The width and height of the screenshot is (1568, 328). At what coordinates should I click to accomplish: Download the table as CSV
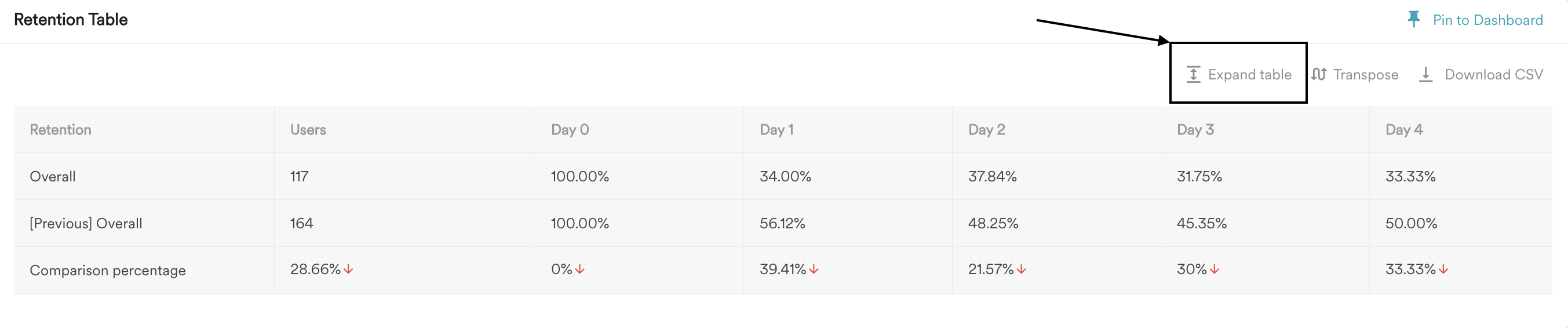pos(1481,74)
